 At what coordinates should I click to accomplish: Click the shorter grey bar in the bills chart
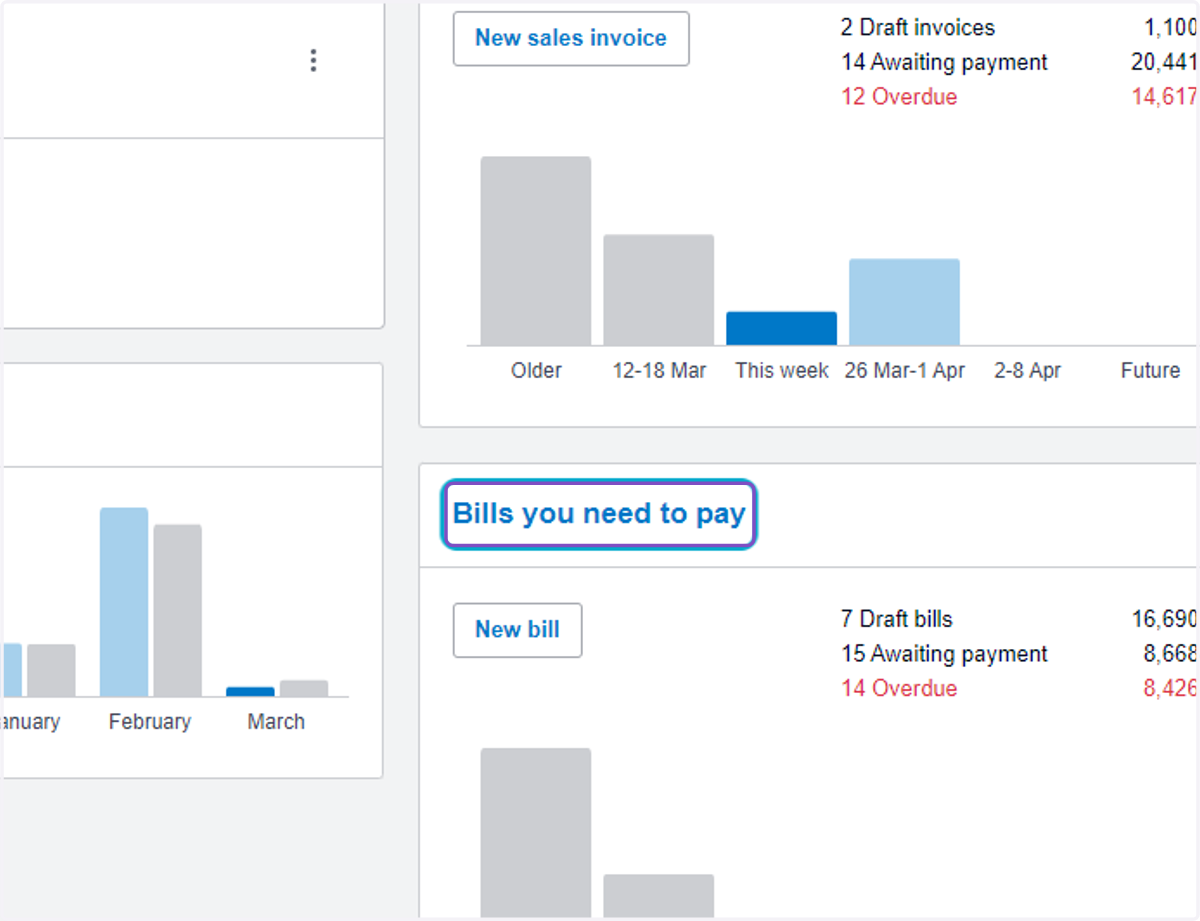(x=659, y=894)
